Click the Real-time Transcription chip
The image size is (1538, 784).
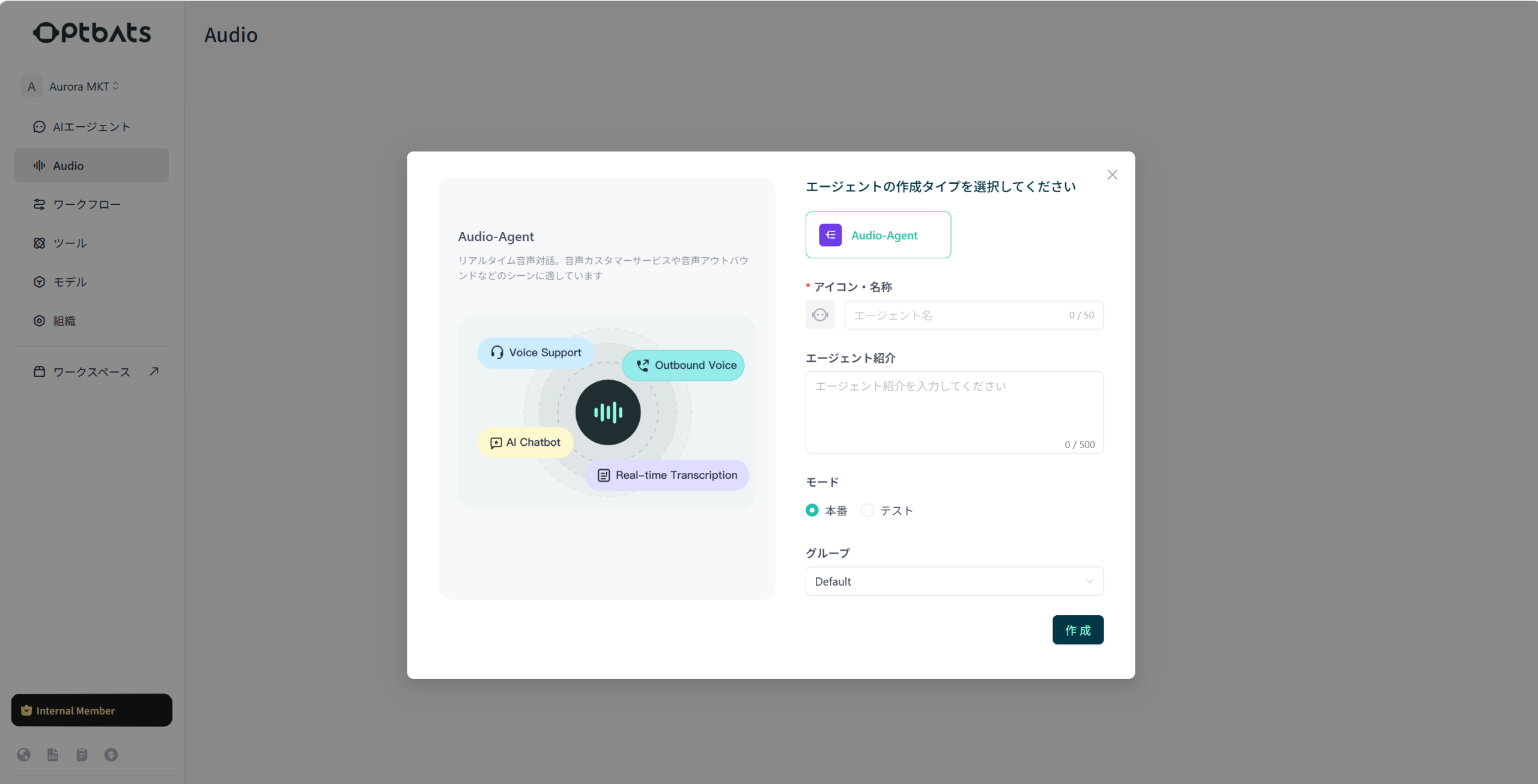(667, 475)
